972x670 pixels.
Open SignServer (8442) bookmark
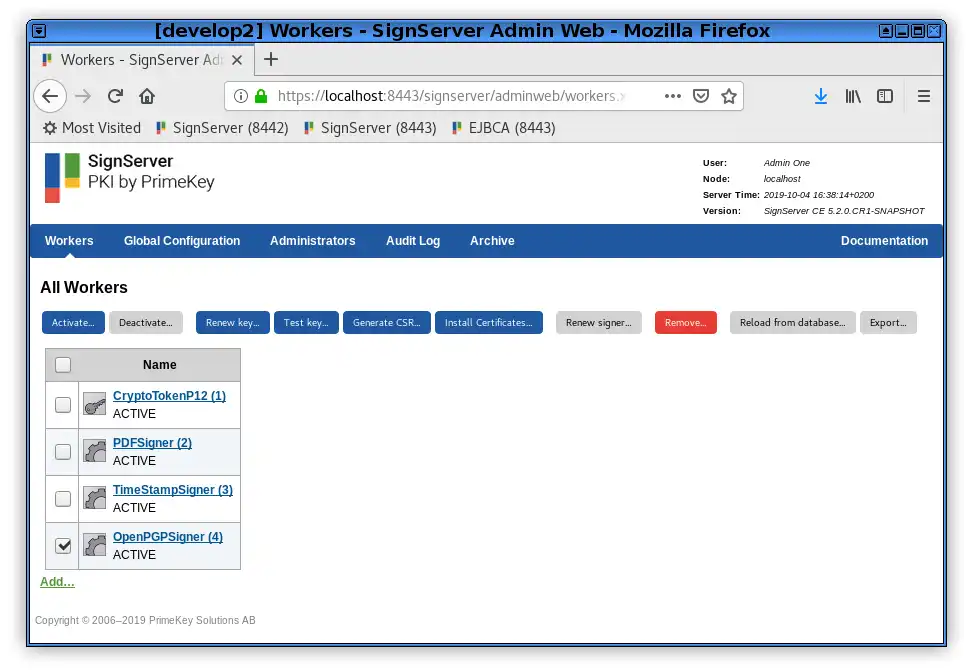click(222, 128)
